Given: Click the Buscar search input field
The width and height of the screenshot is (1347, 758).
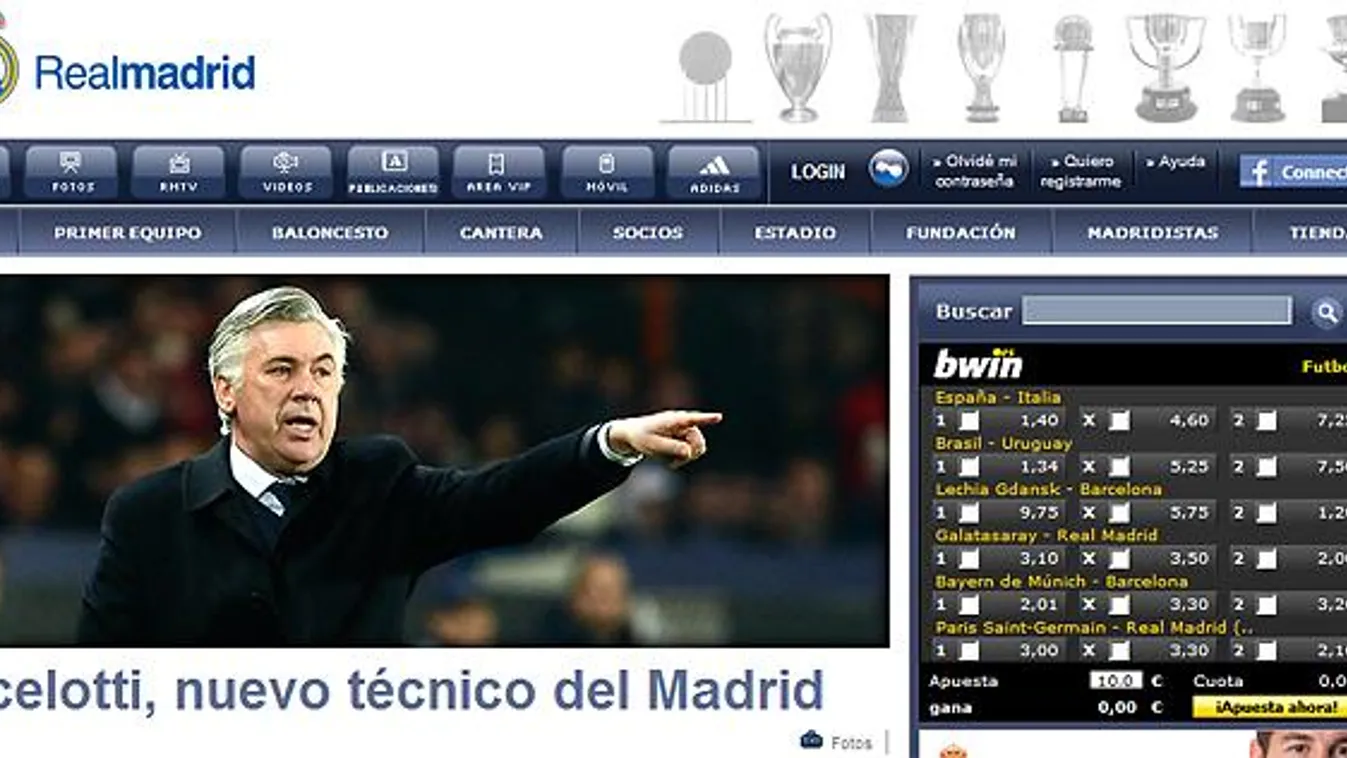Looking at the screenshot, I should click(x=1156, y=311).
